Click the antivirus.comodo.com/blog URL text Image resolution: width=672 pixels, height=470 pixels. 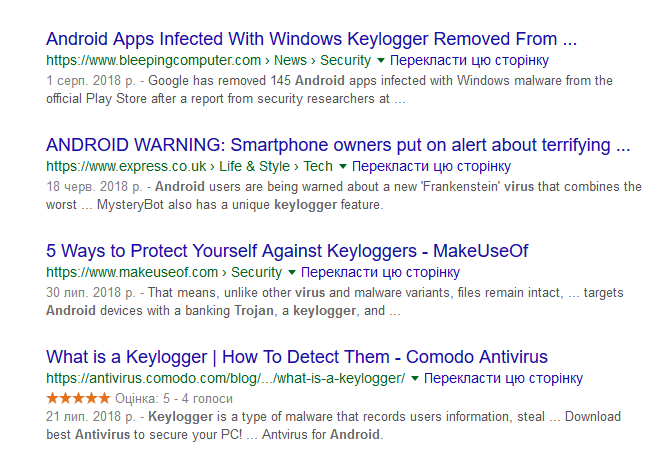[x=225, y=378]
